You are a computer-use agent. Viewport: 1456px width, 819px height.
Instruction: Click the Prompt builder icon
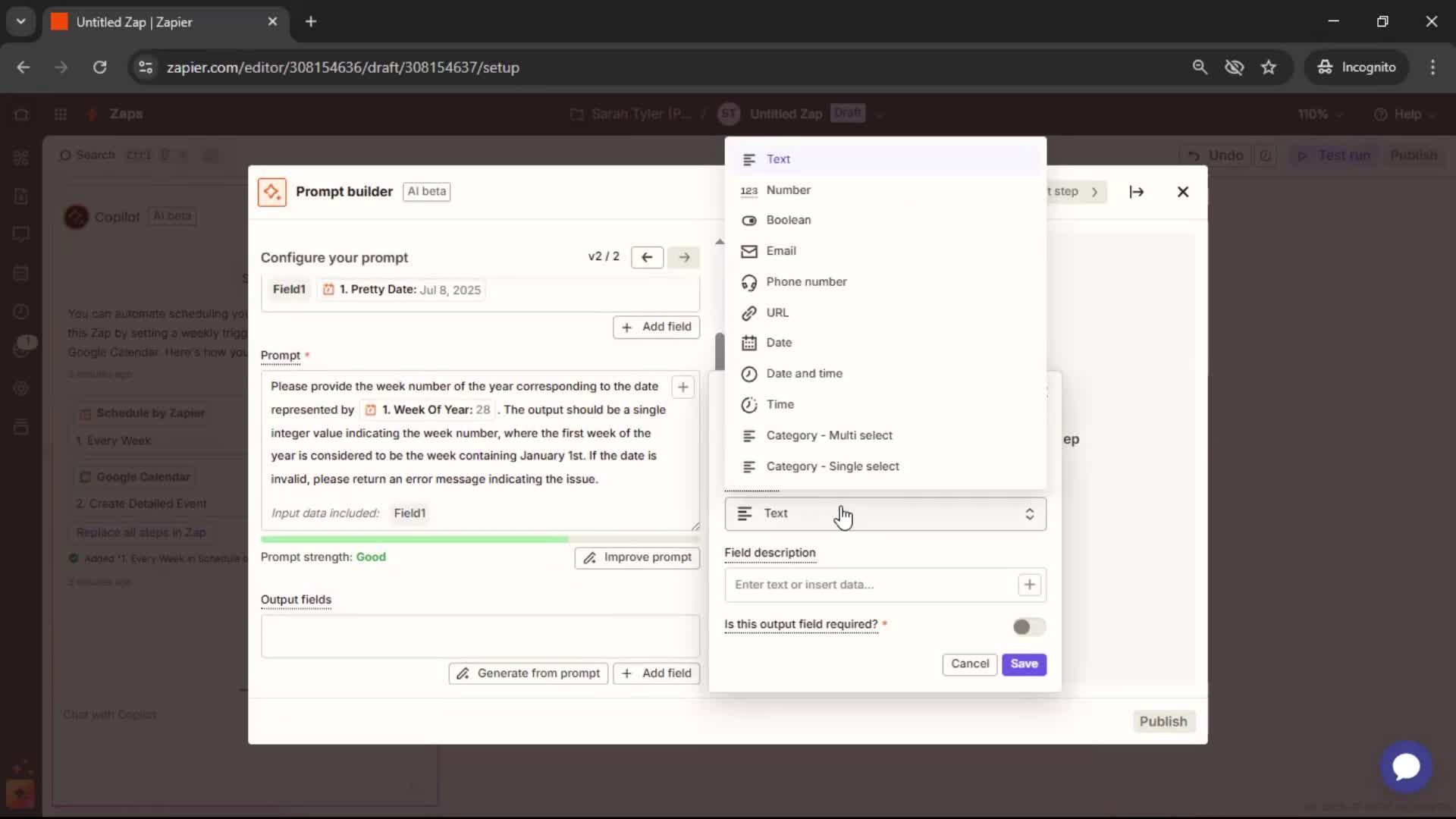[272, 192]
